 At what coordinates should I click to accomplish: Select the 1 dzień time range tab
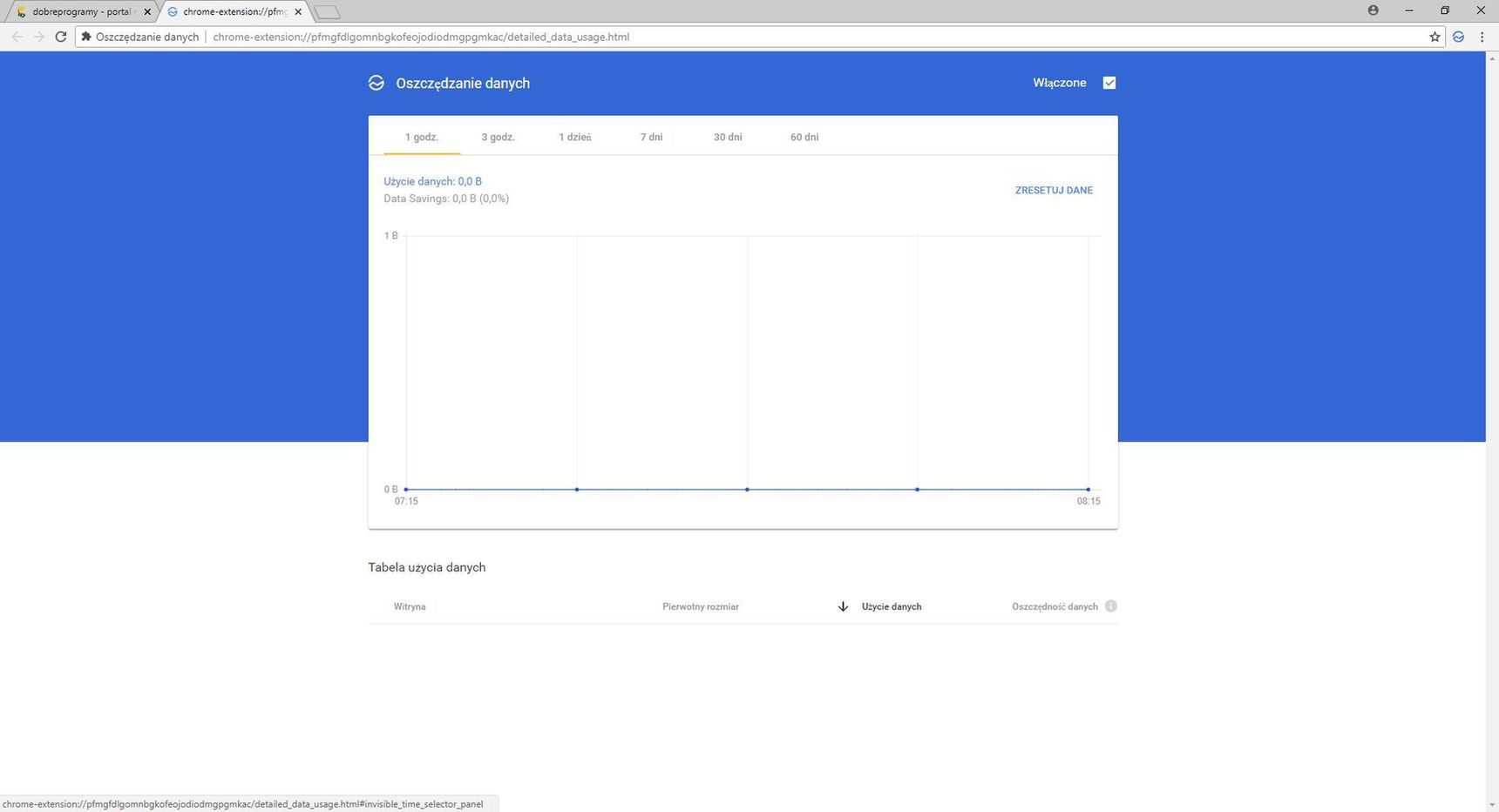coord(575,137)
